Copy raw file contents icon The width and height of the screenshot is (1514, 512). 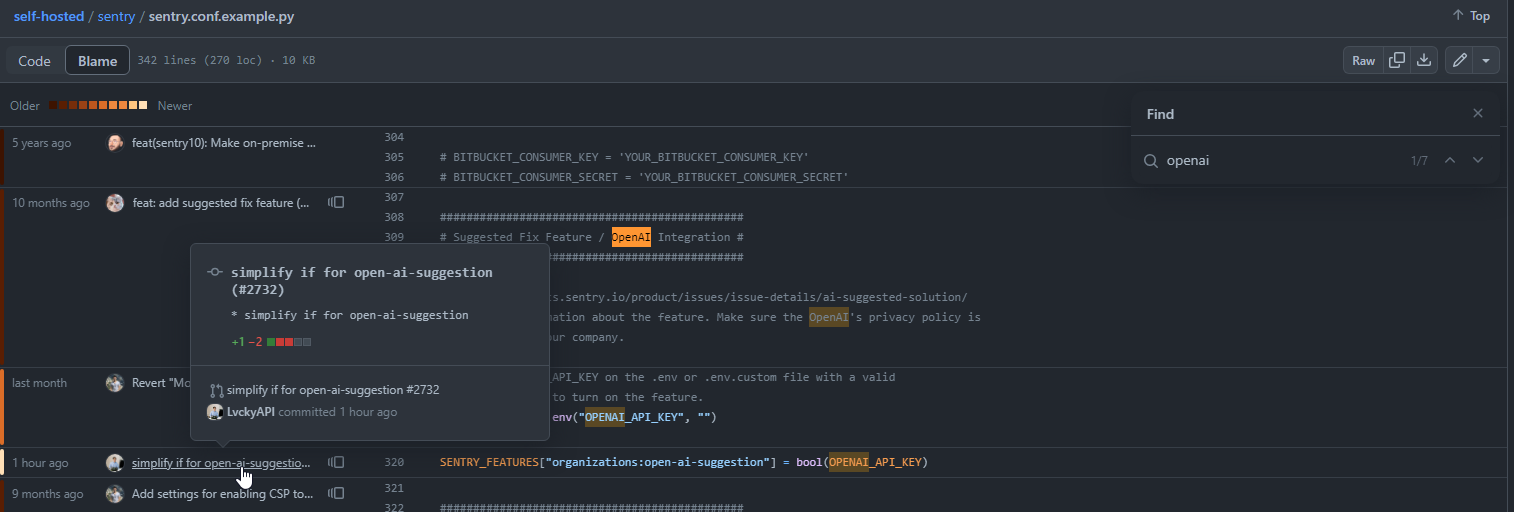click(x=1397, y=61)
